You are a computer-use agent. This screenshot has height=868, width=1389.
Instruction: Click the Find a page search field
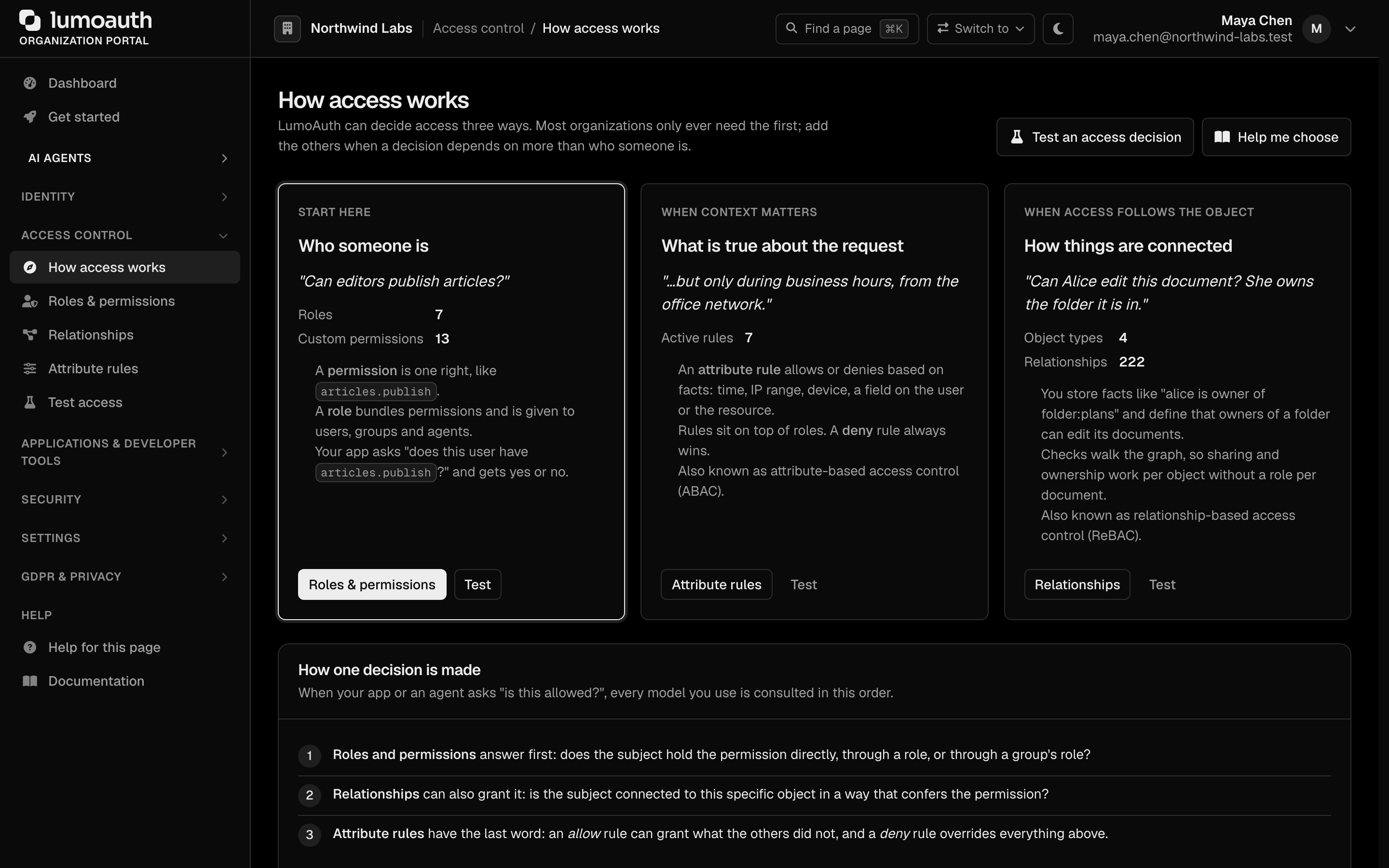[x=846, y=28]
